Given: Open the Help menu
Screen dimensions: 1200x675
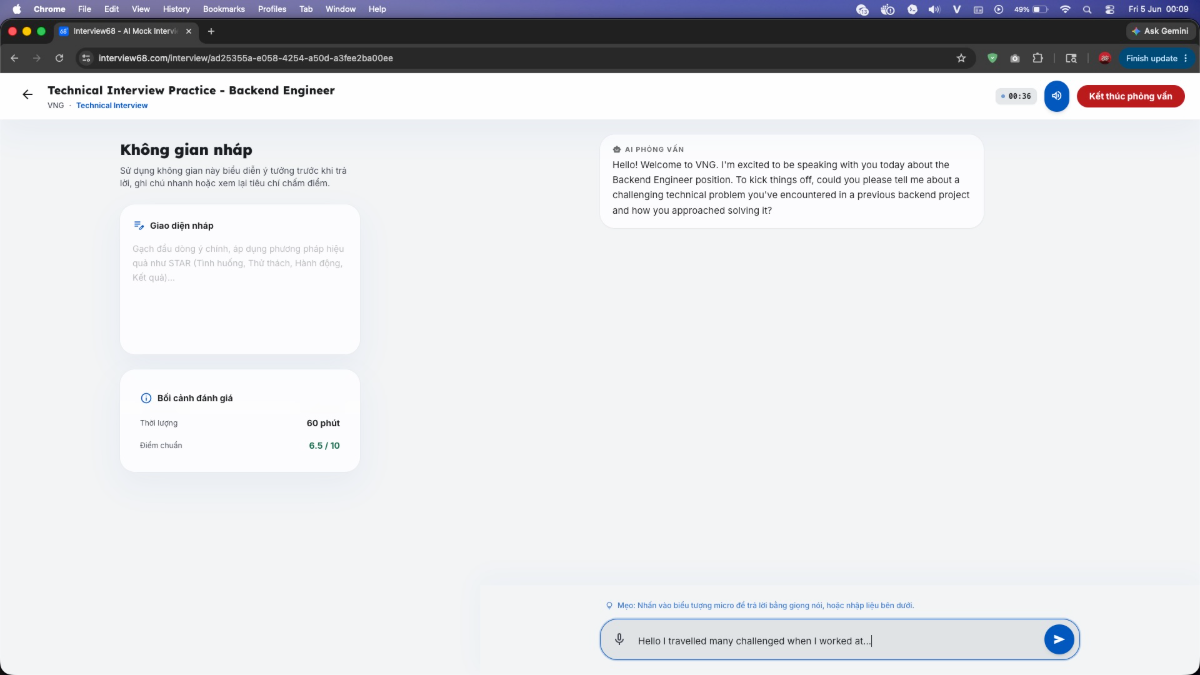Looking at the screenshot, I should tap(377, 9).
